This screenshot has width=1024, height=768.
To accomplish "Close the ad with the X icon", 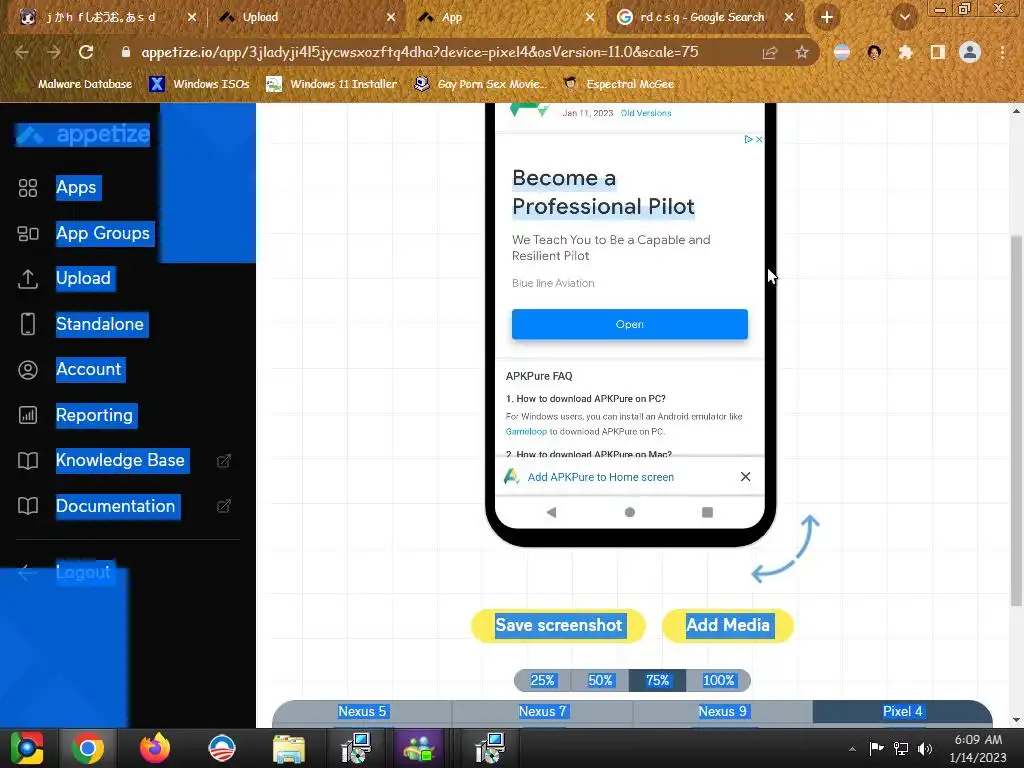I will pos(759,139).
